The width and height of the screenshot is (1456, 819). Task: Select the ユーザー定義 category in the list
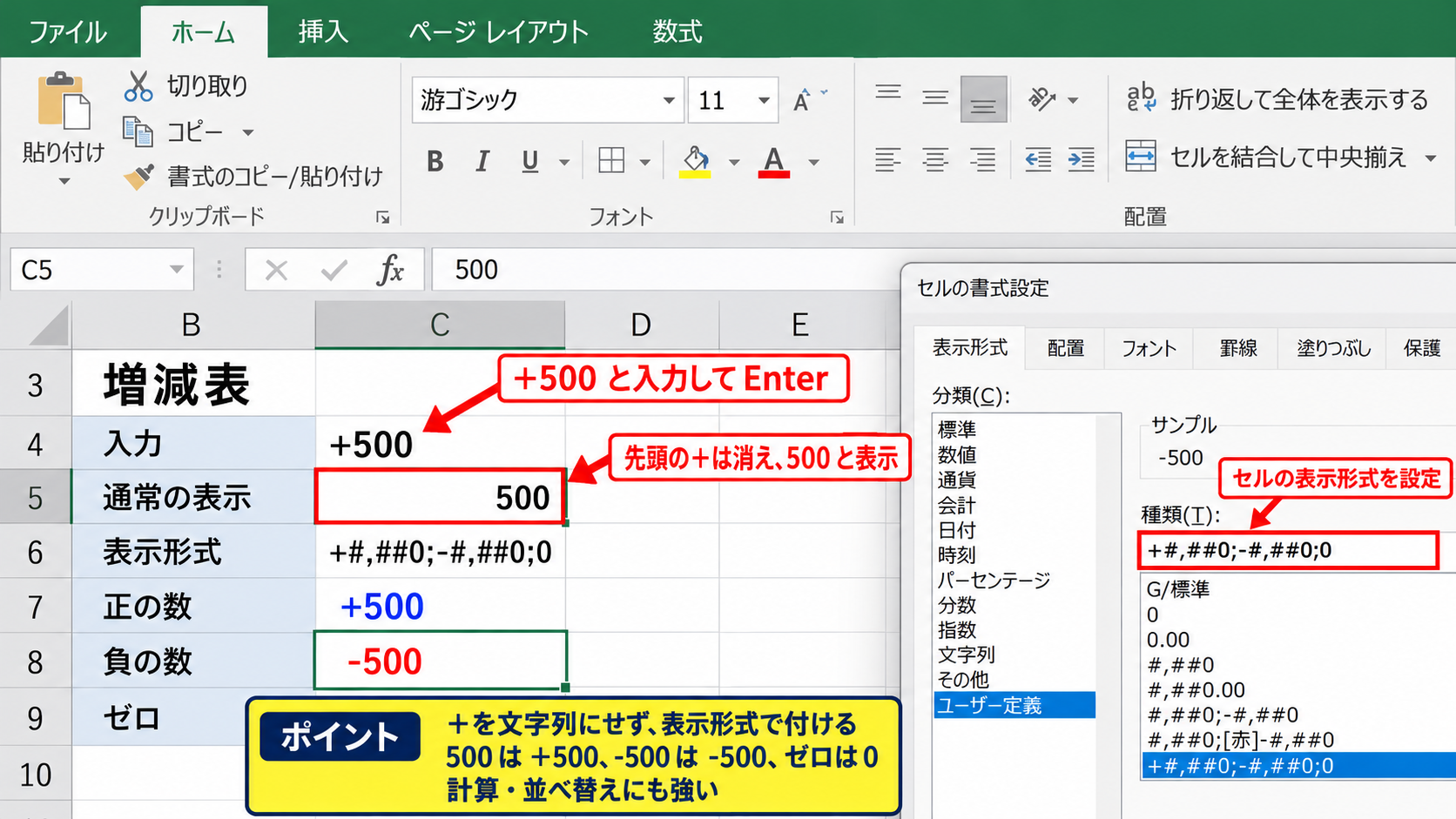[1014, 705]
